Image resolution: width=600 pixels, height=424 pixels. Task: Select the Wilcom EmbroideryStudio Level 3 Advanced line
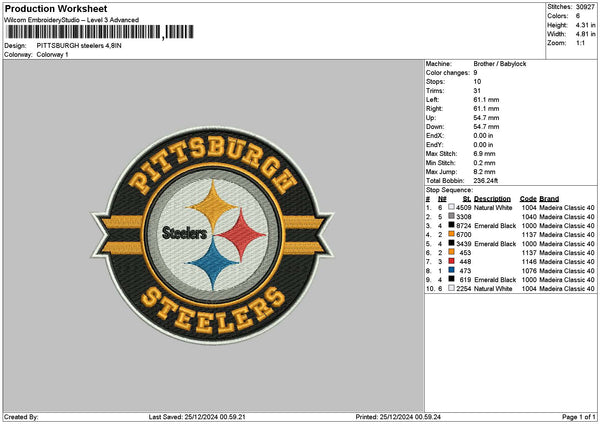click(x=72, y=20)
